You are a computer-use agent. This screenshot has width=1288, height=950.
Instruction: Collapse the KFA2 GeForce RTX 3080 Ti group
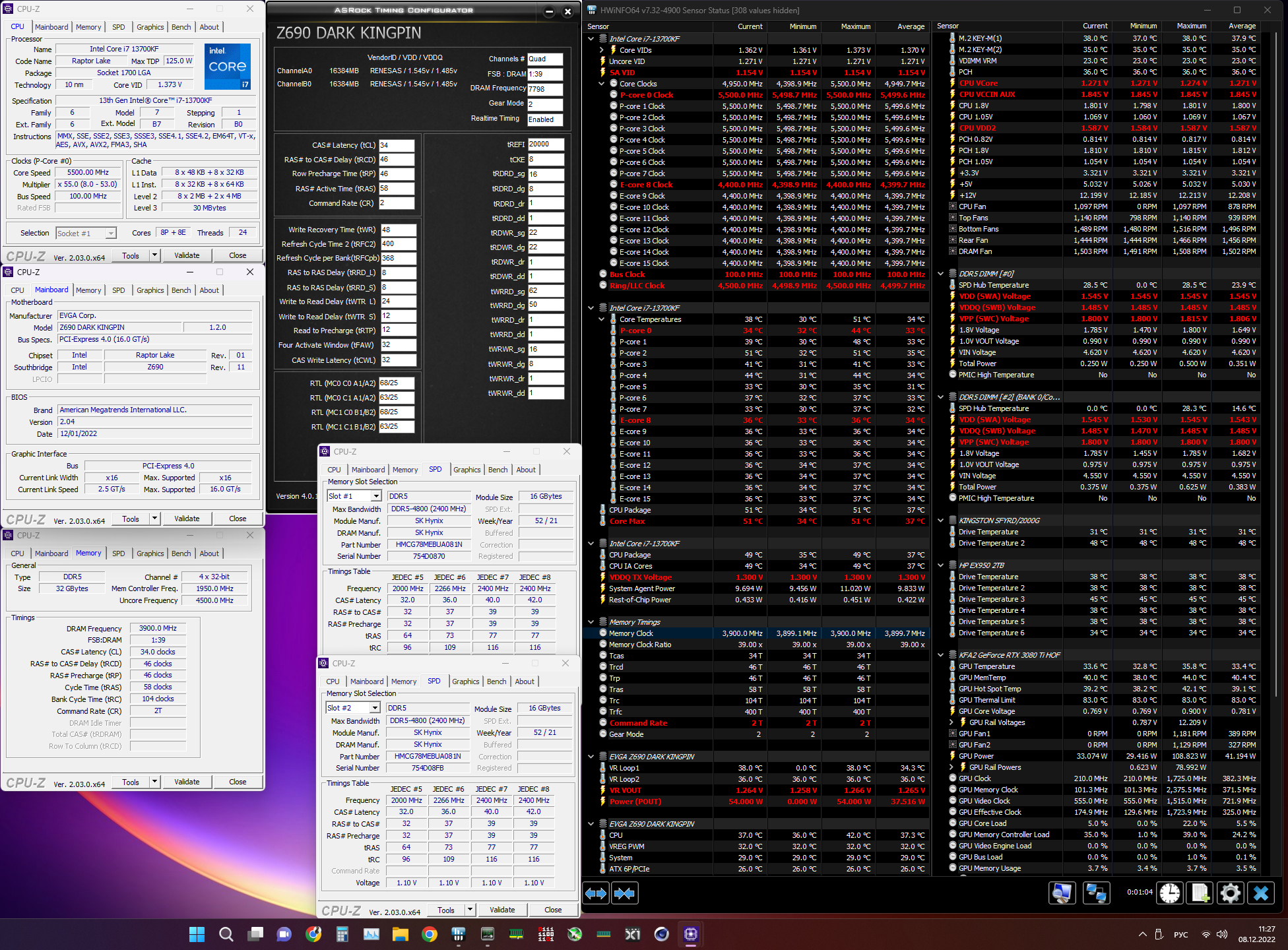941,655
